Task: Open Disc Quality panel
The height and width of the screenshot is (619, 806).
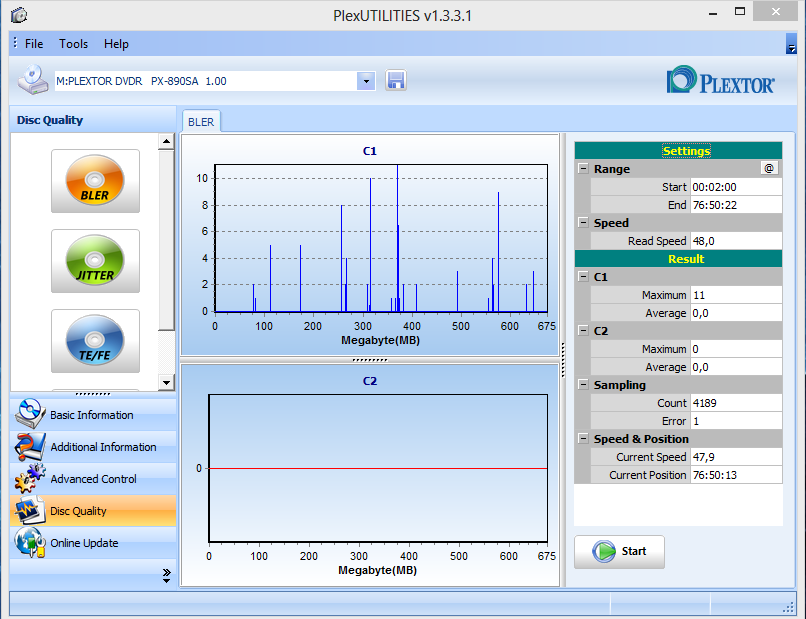Action: (93, 511)
